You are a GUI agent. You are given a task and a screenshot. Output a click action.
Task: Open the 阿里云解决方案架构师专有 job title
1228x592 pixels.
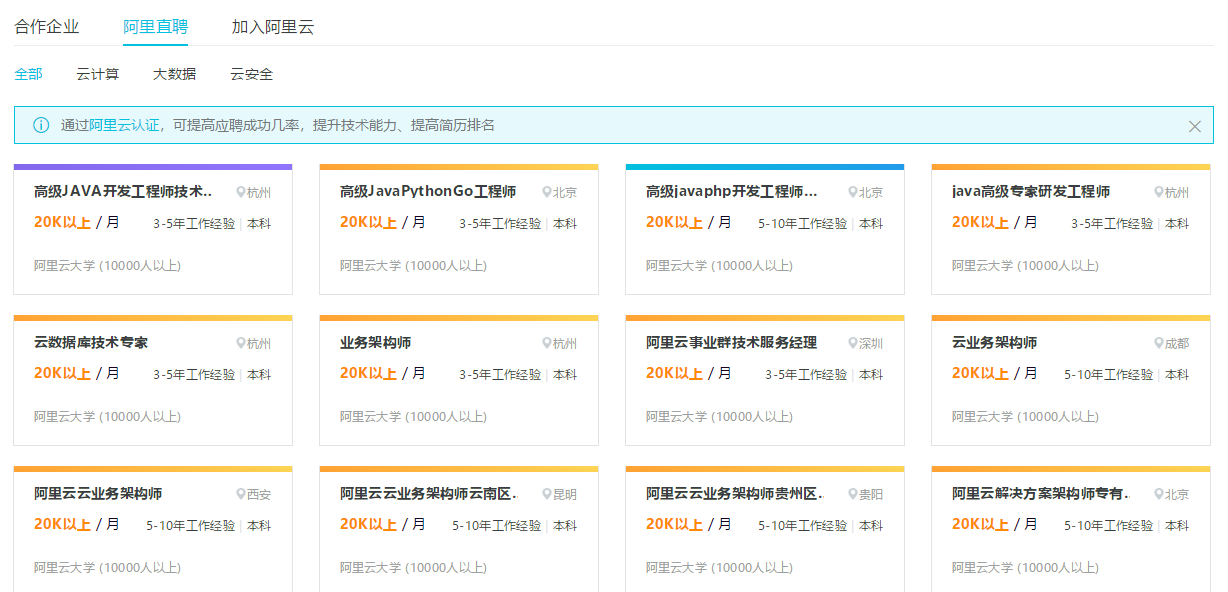tap(1041, 493)
